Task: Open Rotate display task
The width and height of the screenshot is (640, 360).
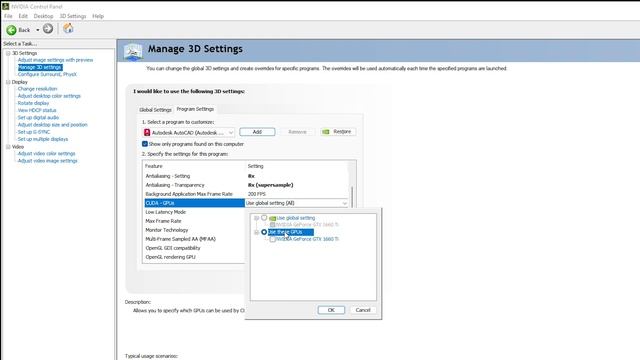Action: [33, 103]
